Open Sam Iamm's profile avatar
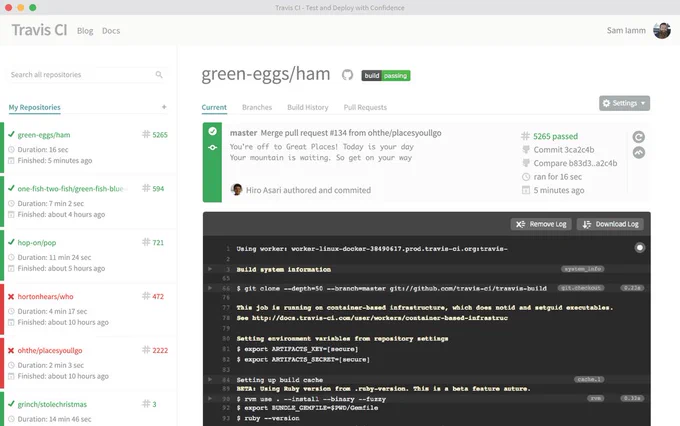Screen dimensions: 680x426 (x=661, y=30)
